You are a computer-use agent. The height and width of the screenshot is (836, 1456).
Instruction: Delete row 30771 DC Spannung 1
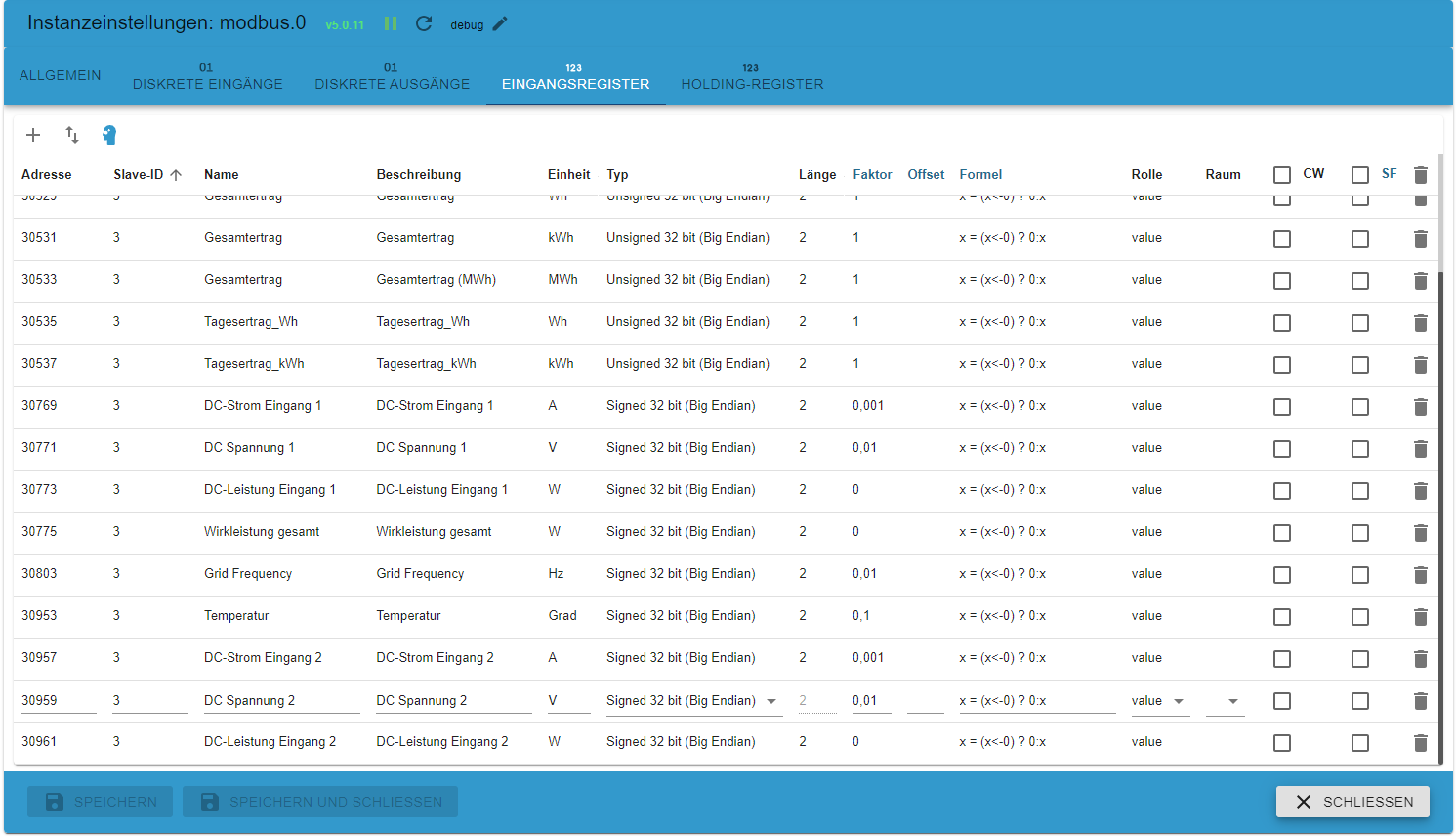1421,449
